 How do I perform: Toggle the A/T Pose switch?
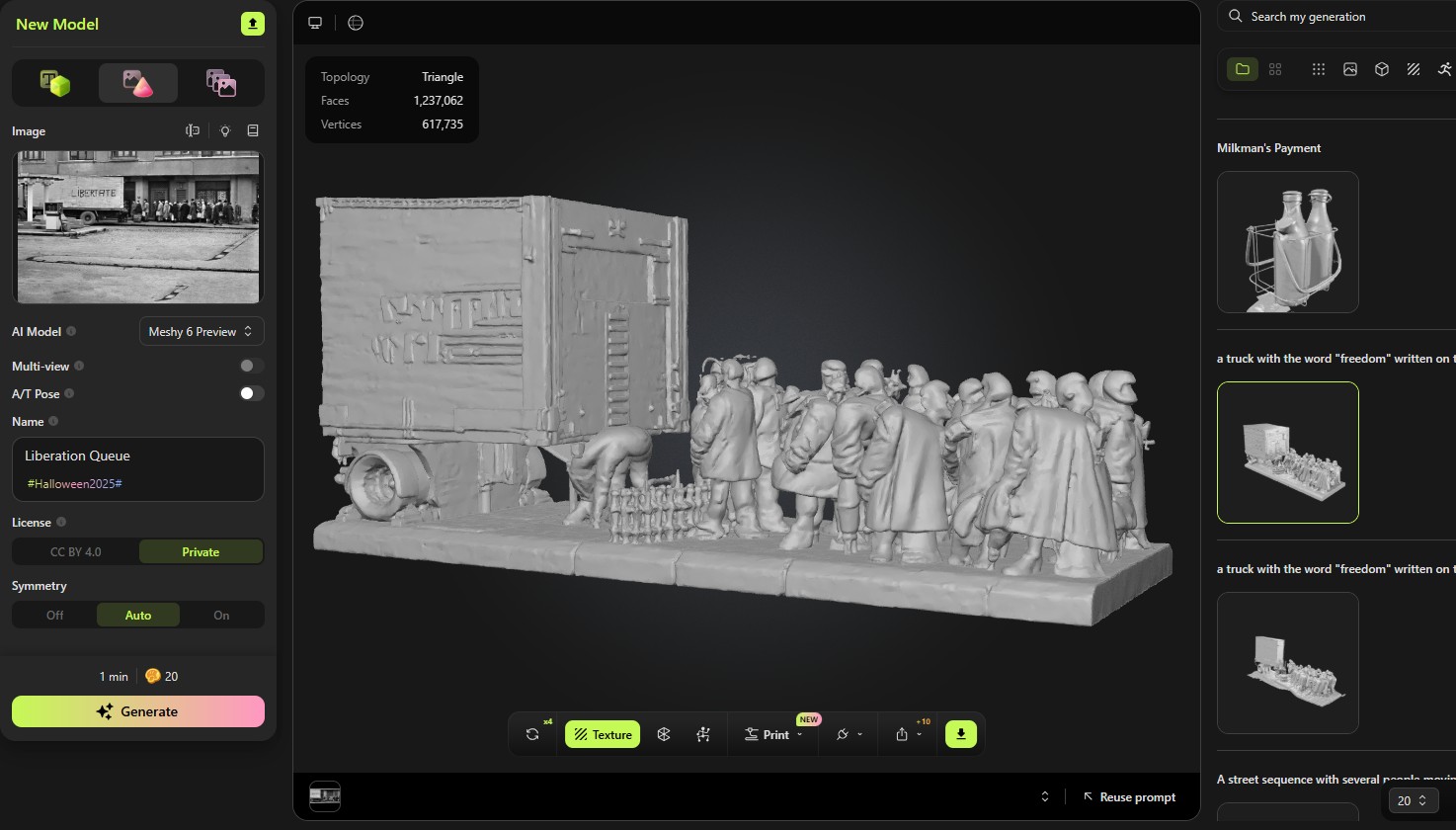coord(252,393)
